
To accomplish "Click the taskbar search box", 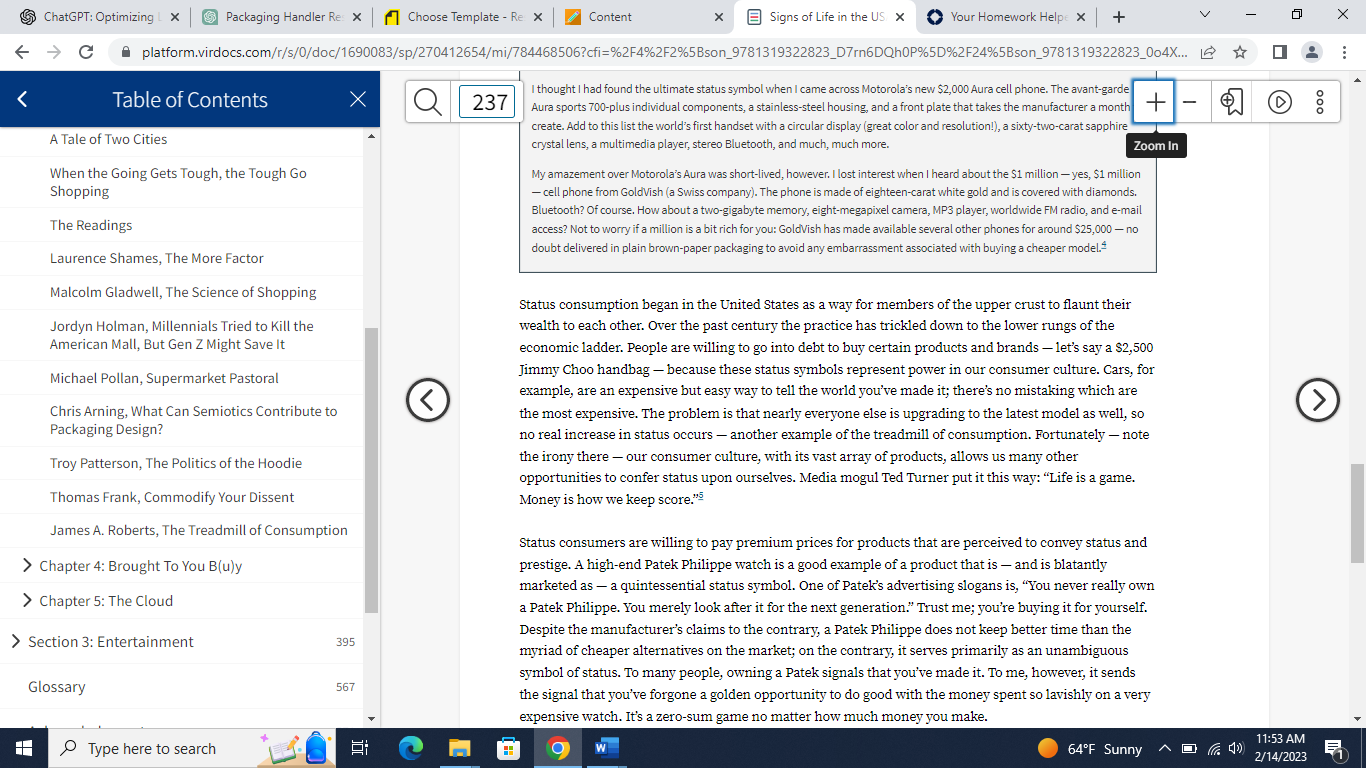I will tap(193, 748).
